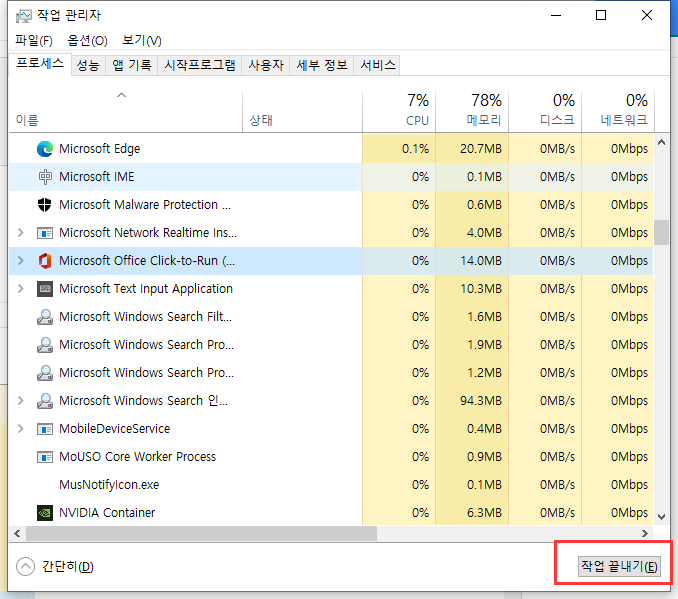Sort by the 상태 column header
Viewport: 678px width, 599px height.
(x=302, y=111)
